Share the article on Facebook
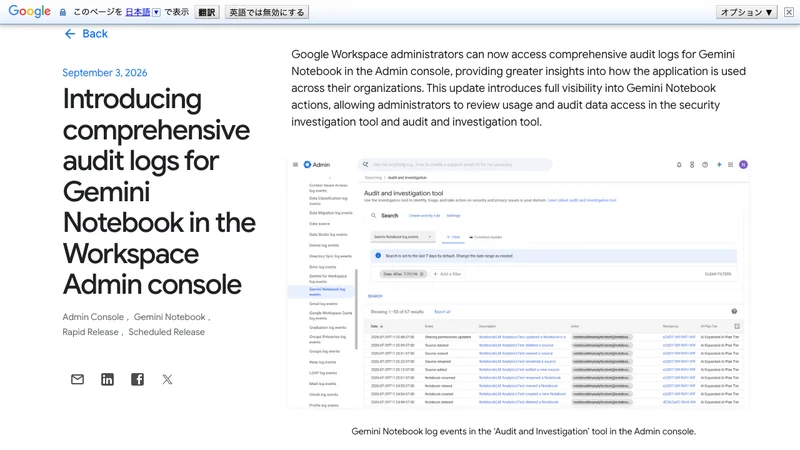 (x=137, y=379)
